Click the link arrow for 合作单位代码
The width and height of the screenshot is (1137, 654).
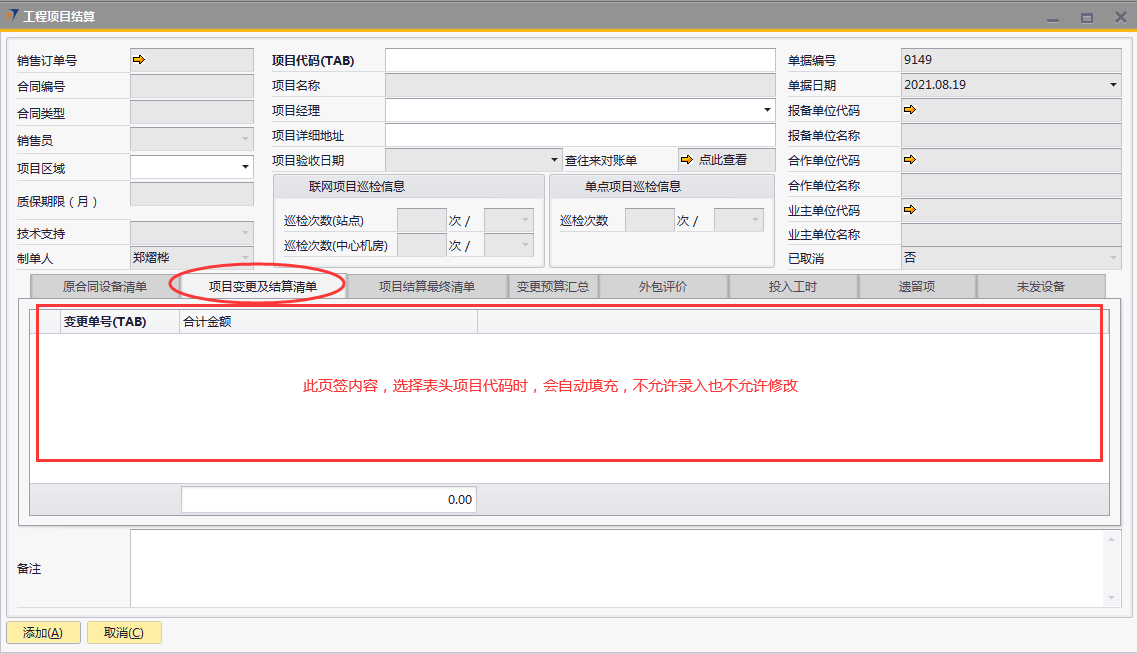click(x=909, y=160)
